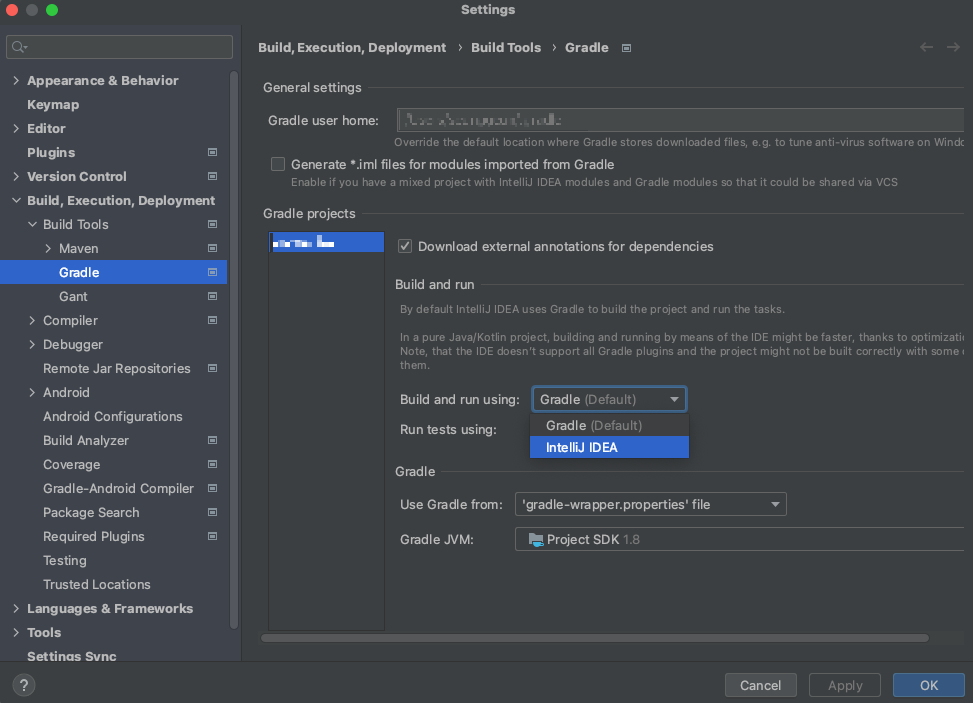
Task: Expand the Editor section
Action: pyautogui.click(x=16, y=128)
